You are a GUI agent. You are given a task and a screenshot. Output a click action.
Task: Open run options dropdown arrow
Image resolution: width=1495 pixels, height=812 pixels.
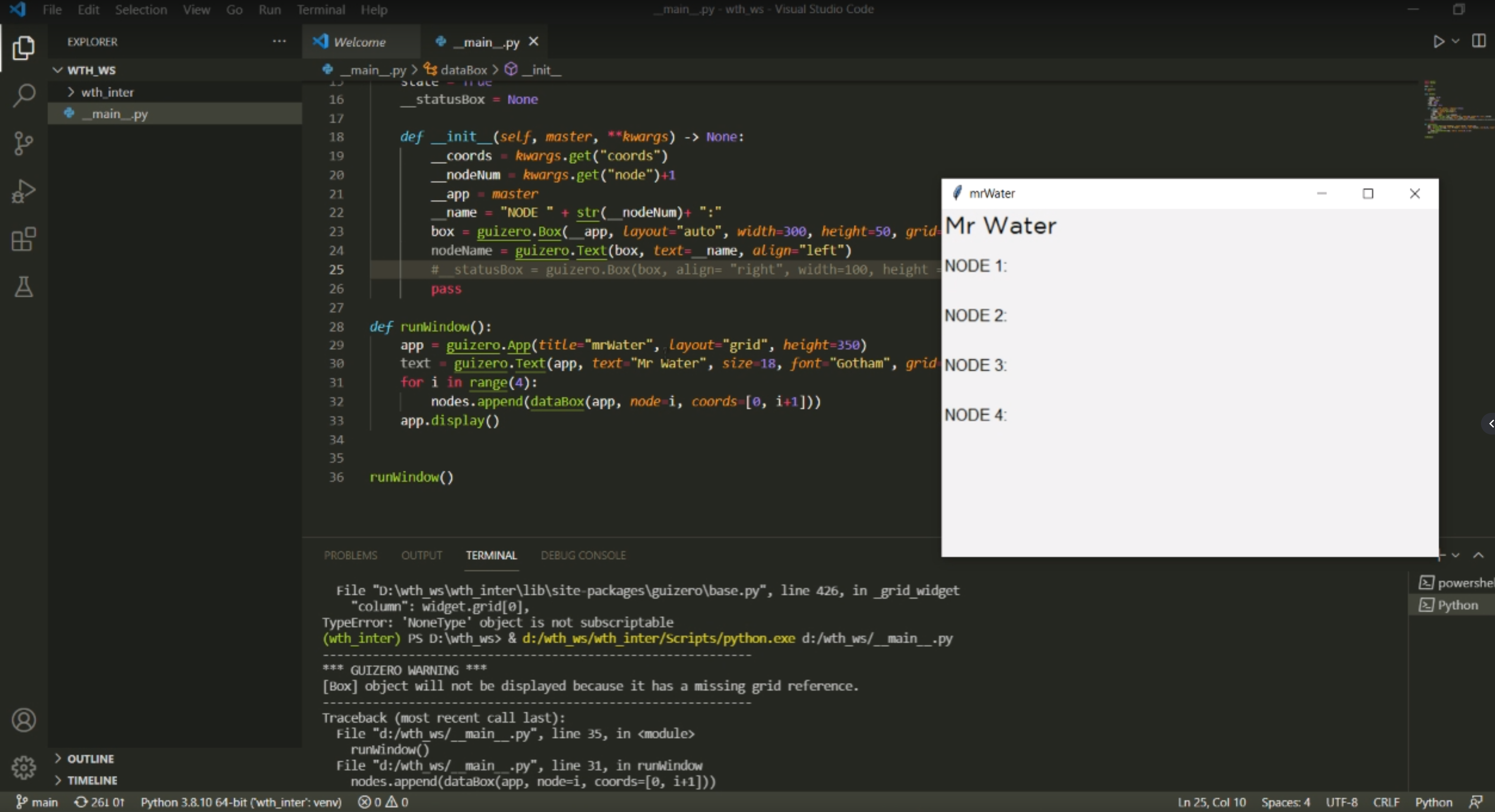pyautogui.click(x=1455, y=42)
